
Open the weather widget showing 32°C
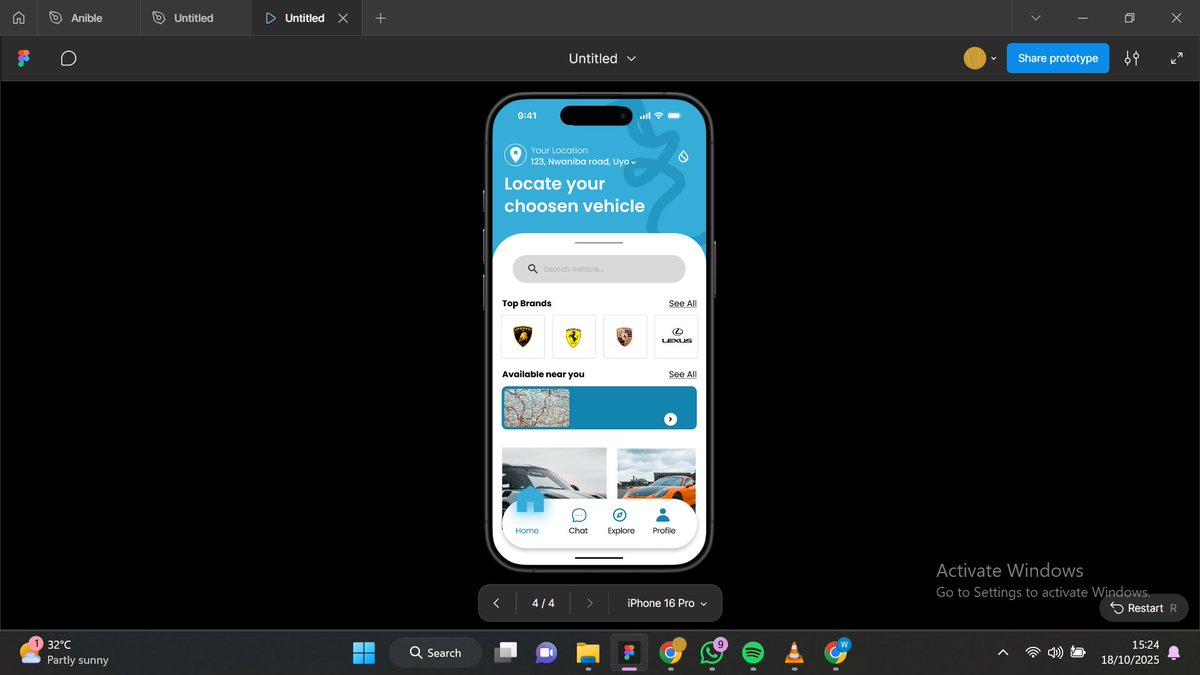click(65, 652)
